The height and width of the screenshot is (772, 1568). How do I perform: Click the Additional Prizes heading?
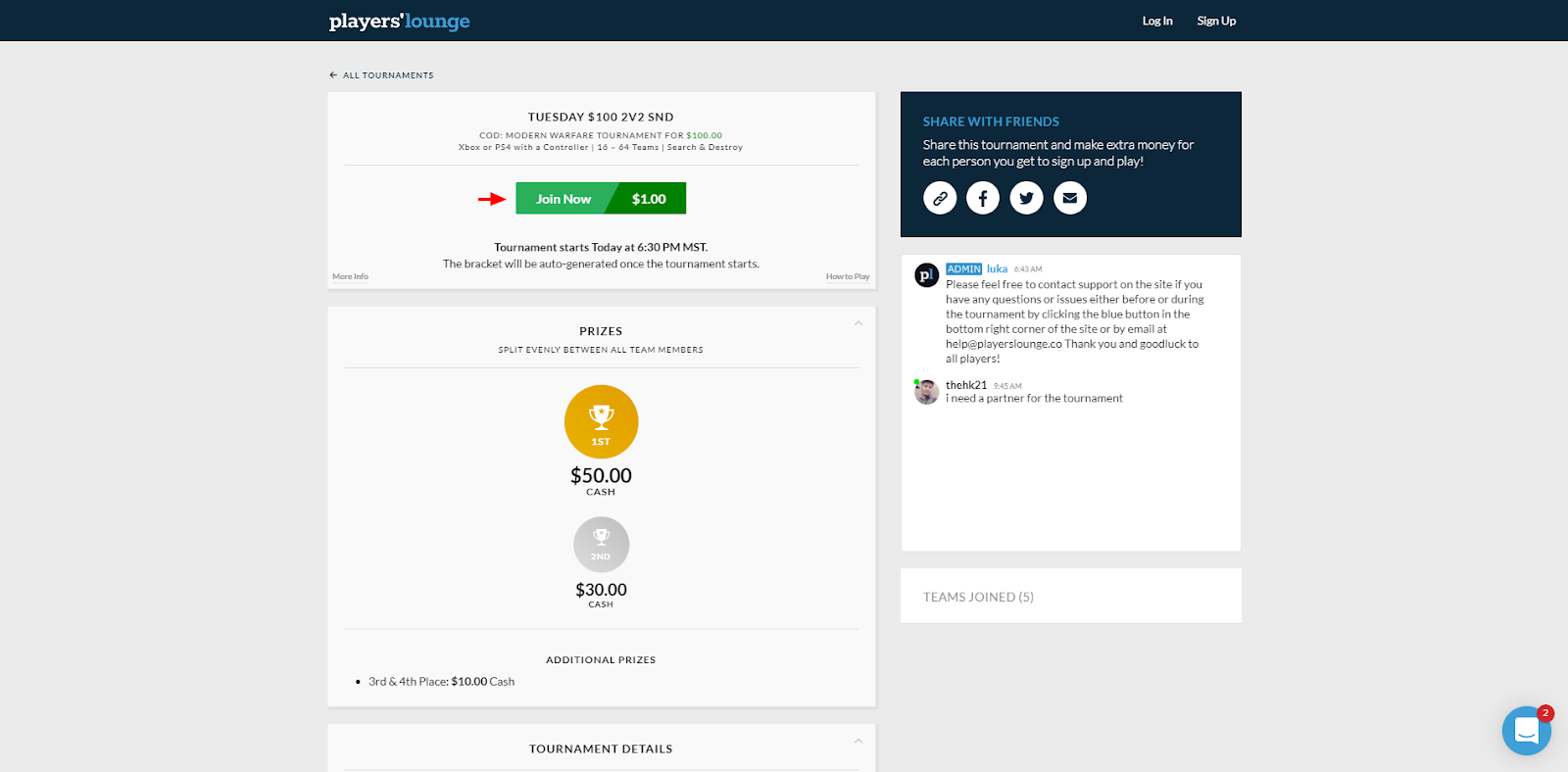pyautogui.click(x=601, y=660)
